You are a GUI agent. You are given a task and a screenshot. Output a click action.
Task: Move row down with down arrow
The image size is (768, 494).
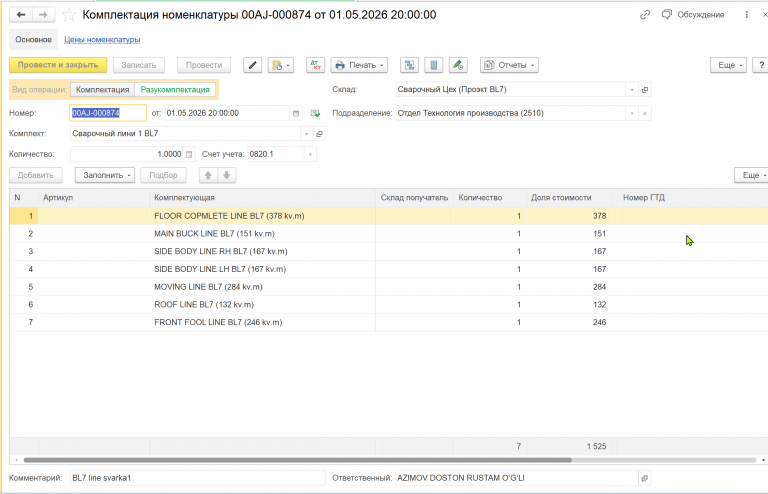pos(227,175)
